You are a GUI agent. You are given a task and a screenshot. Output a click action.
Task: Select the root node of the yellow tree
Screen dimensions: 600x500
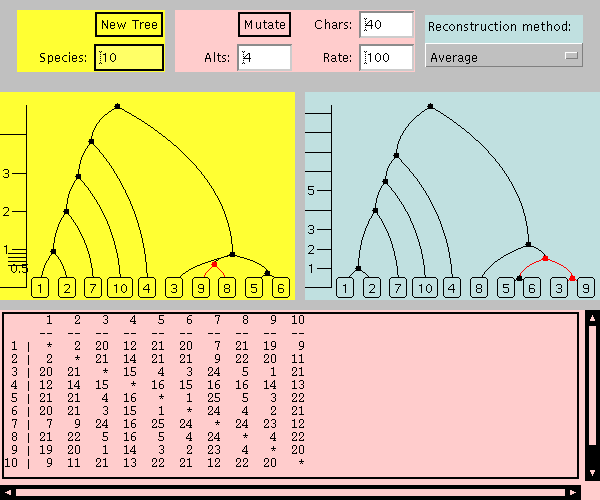pyautogui.click(x=117, y=105)
